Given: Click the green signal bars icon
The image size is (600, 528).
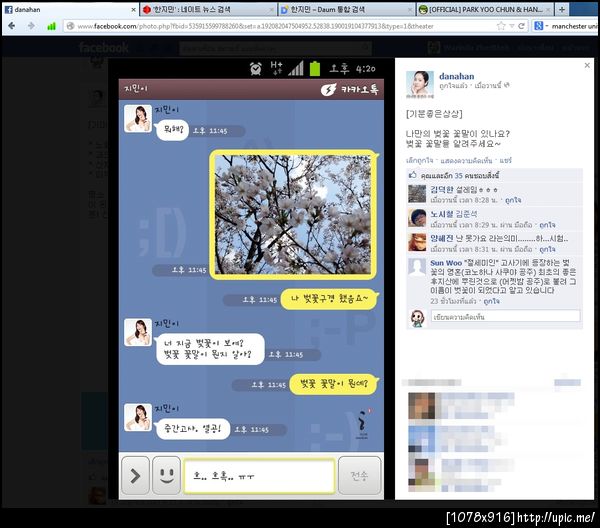Looking at the screenshot, I should coord(51,26).
